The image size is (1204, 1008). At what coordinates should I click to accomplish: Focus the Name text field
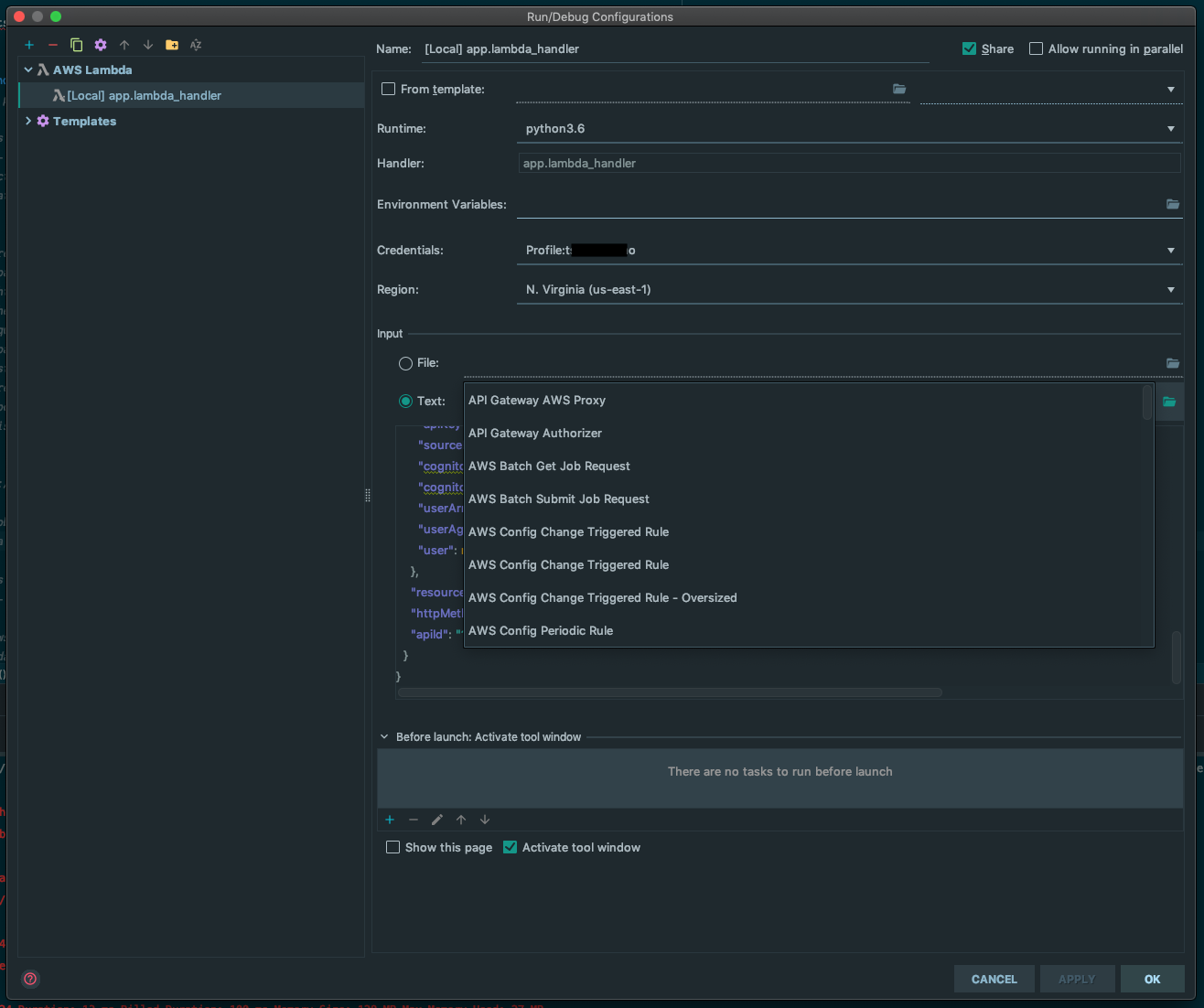click(x=675, y=49)
